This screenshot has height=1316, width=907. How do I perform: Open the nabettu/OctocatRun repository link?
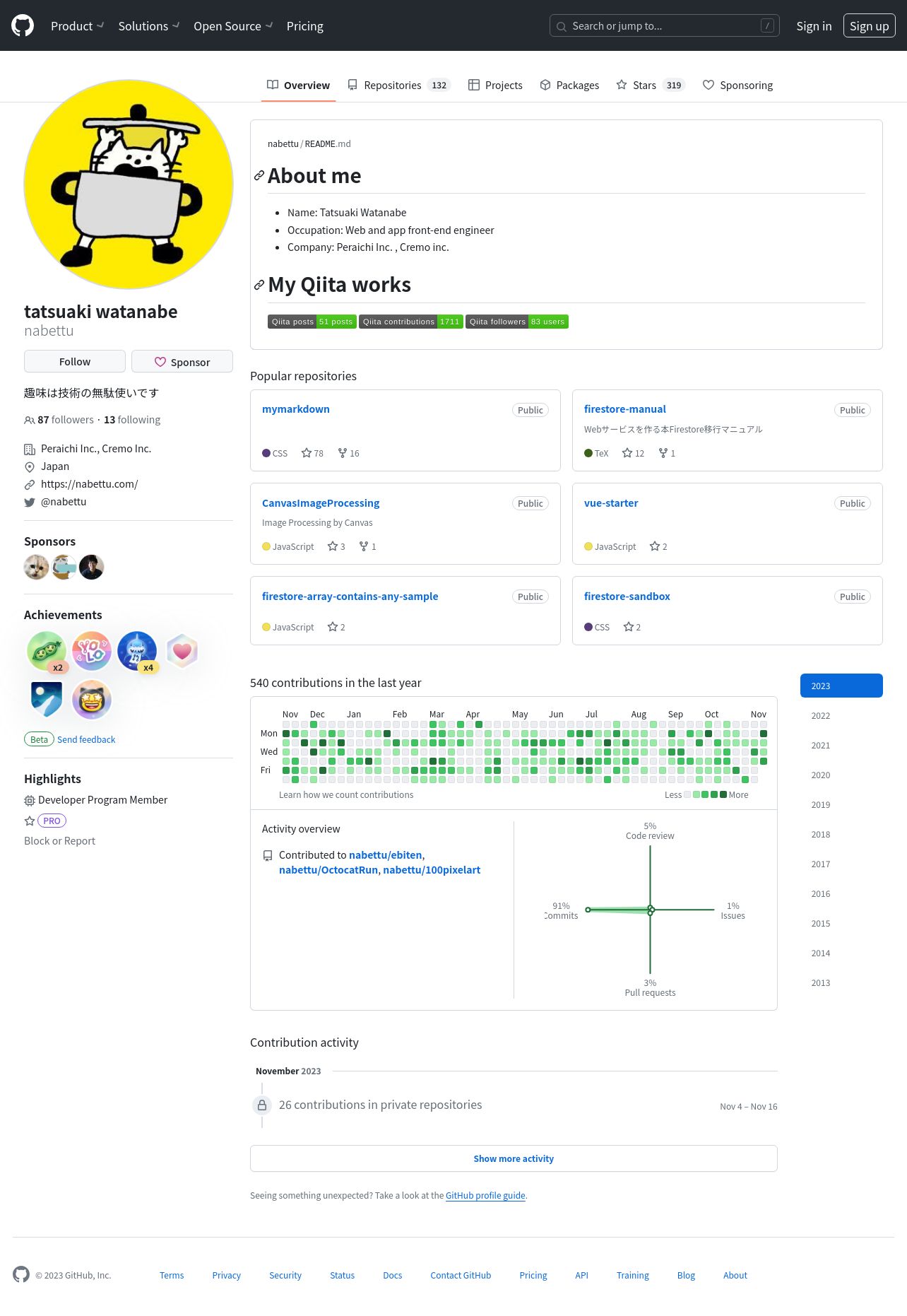328,870
